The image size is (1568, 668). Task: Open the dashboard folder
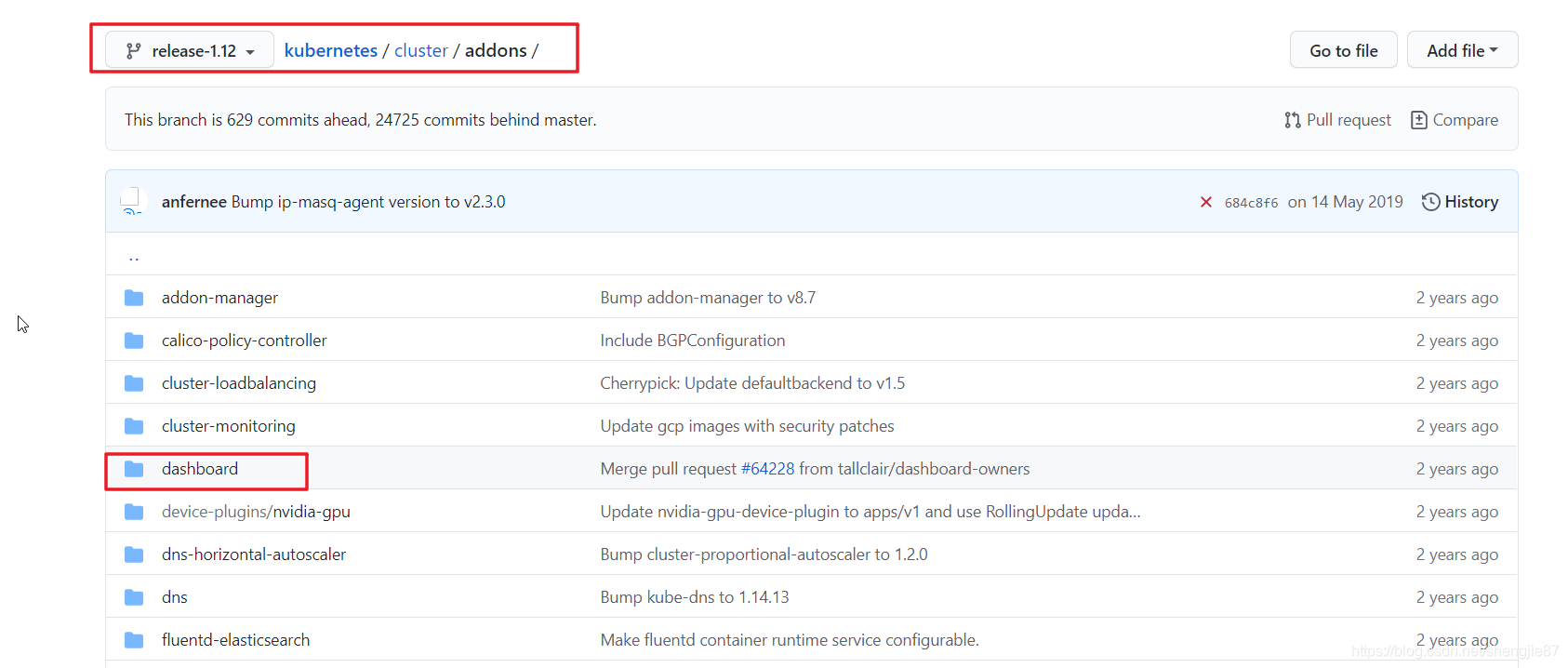[x=200, y=469]
